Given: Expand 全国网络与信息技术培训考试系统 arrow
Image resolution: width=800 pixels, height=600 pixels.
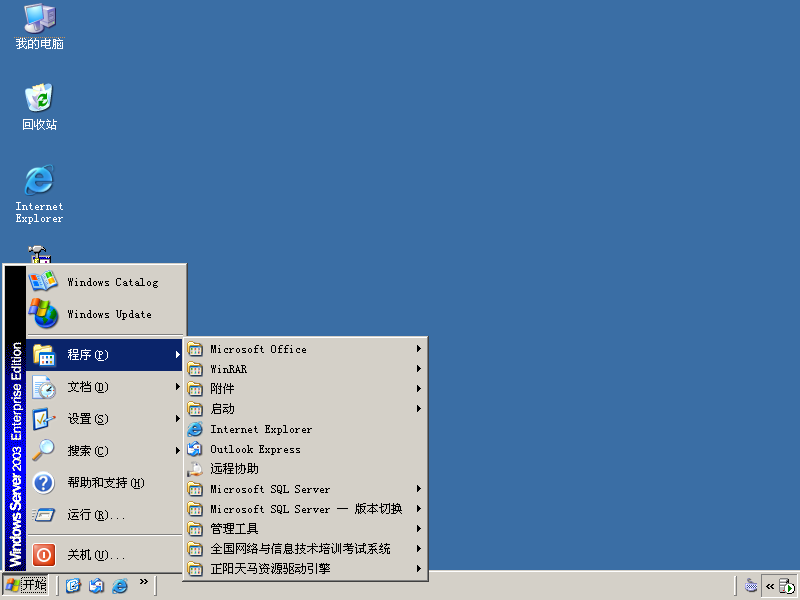Looking at the screenshot, I should pos(418,548).
